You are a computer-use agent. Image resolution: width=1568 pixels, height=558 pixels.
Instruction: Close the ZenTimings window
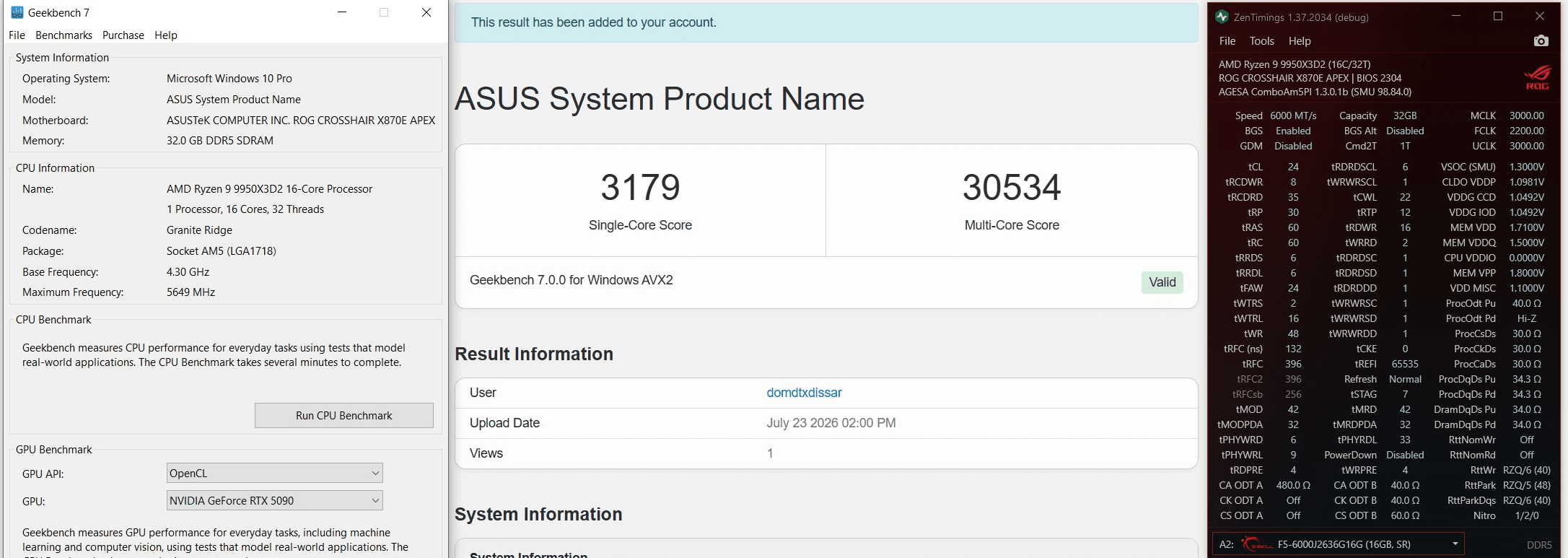pos(1540,17)
